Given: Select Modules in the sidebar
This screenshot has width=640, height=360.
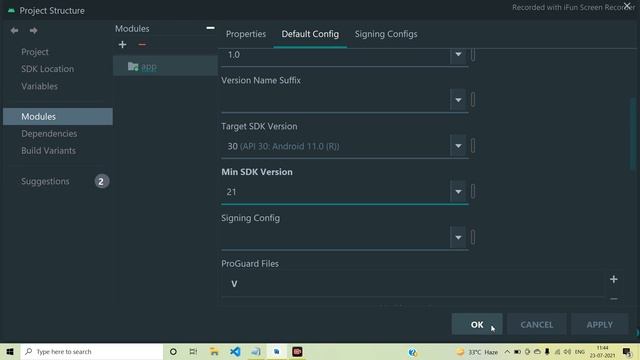Looking at the screenshot, I should click(x=58, y=116).
